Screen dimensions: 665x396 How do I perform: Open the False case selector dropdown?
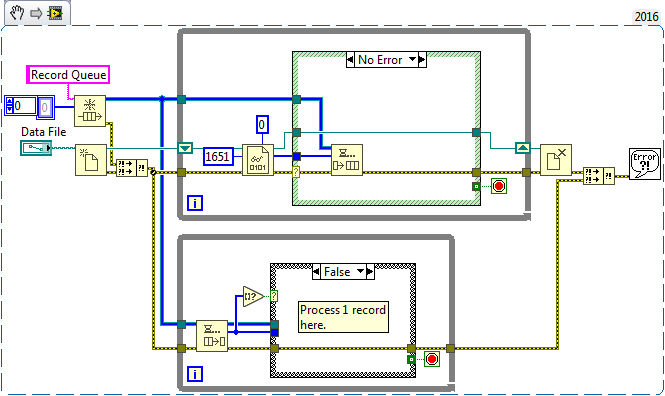360,271
